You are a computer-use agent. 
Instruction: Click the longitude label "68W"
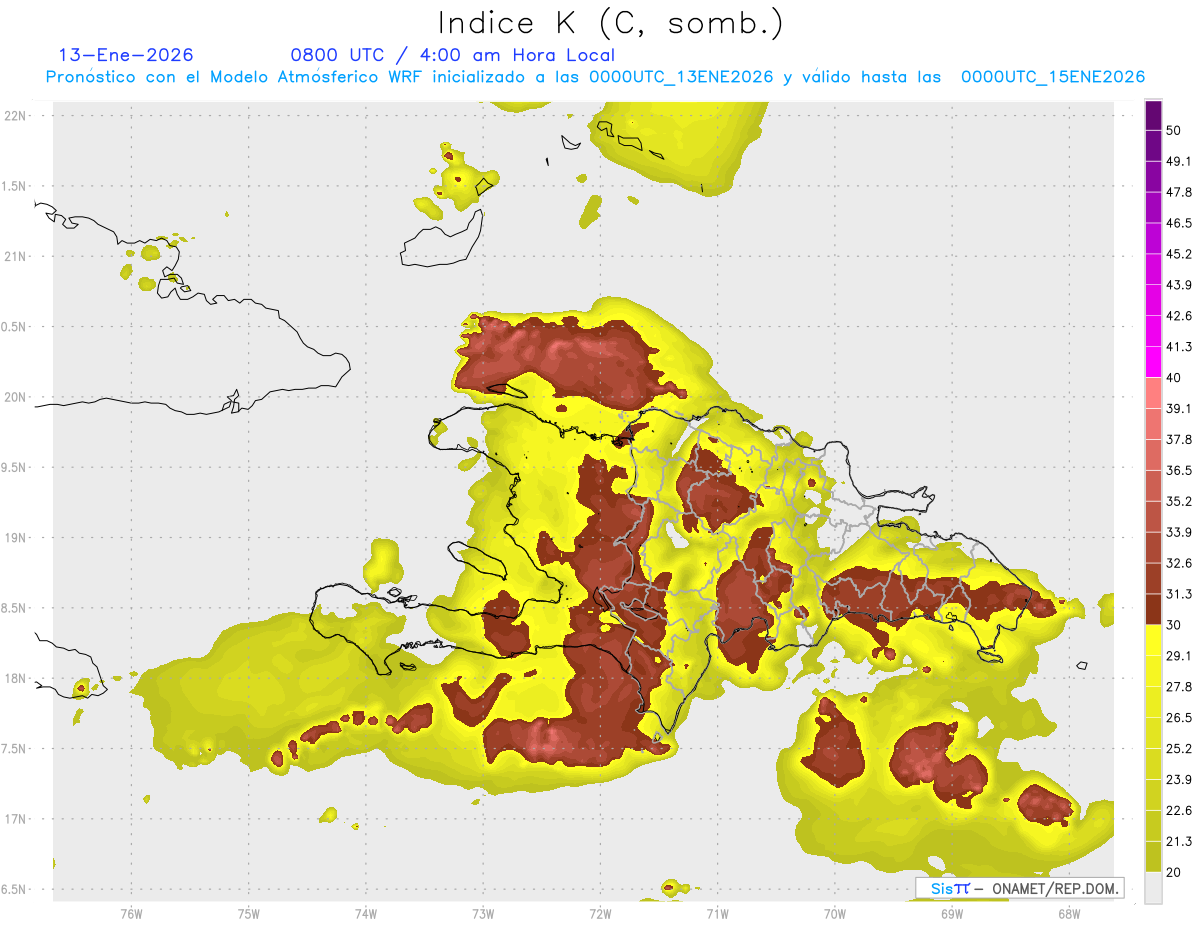[x=1068, y=913]
